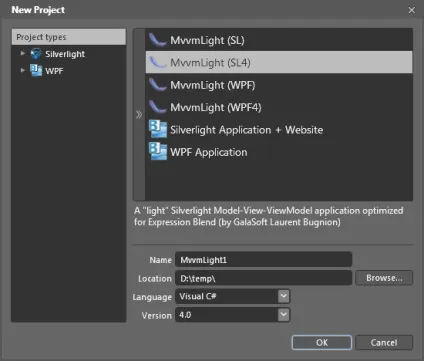Click the Location input field

pos(263,278)
